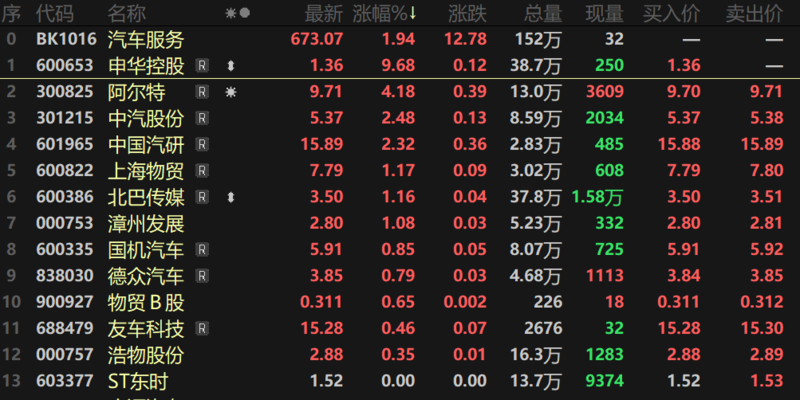Click stock code 300825
The image size is (800, 400).
click(x=65, y=92)
